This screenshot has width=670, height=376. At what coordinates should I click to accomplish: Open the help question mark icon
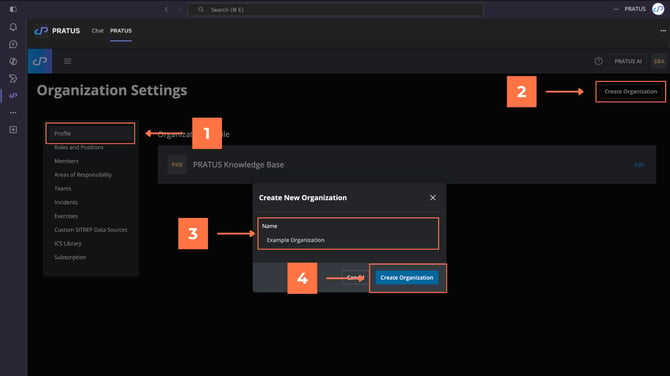coord(599,61)
